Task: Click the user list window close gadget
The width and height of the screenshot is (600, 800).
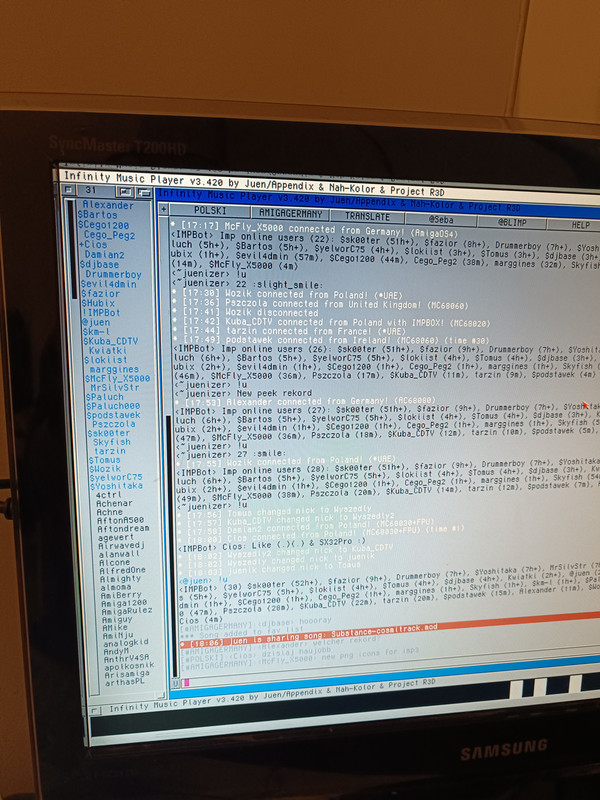Action: point(69,190)
